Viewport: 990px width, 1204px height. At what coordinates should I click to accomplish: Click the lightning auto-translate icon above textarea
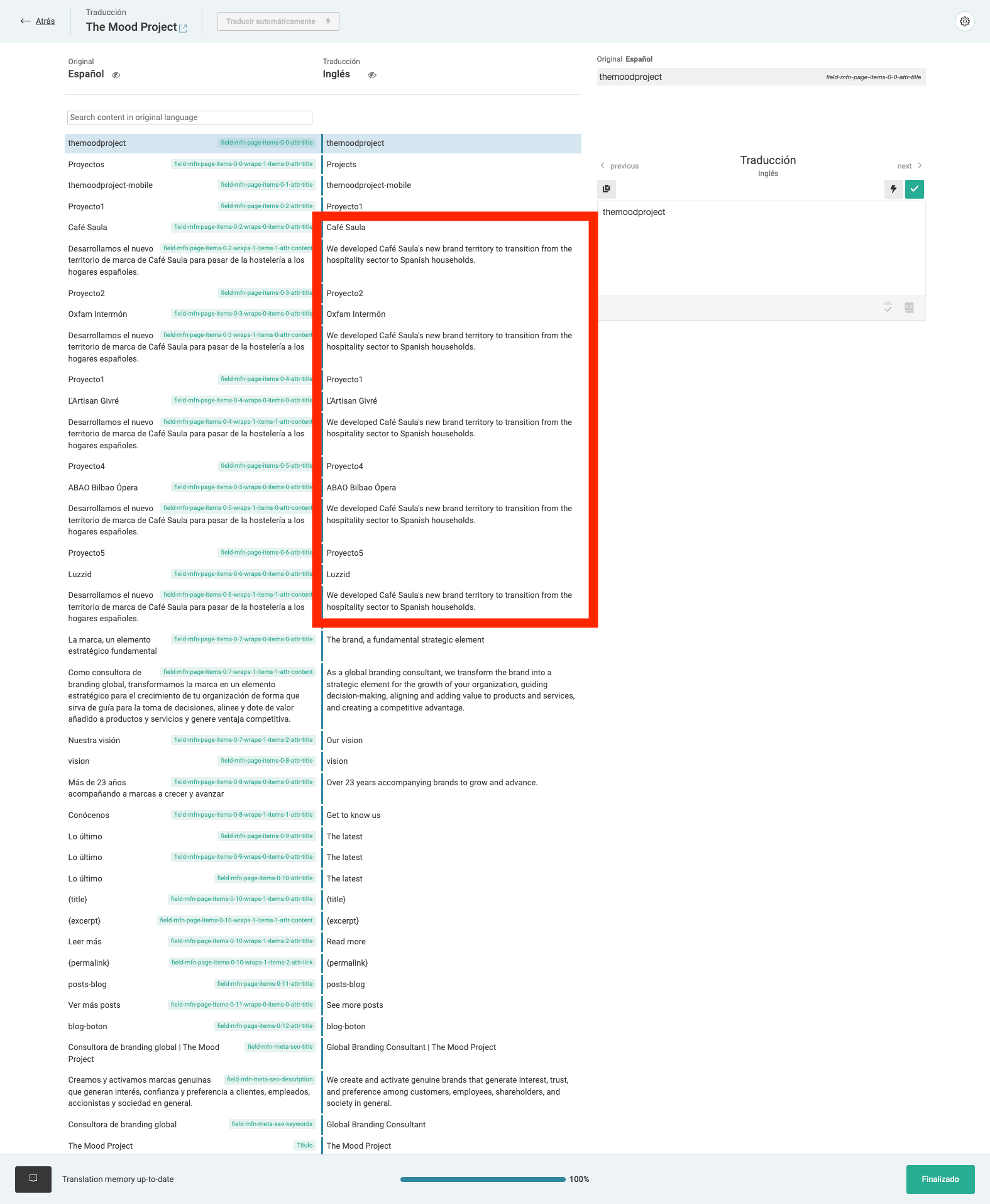pos(893,189)
